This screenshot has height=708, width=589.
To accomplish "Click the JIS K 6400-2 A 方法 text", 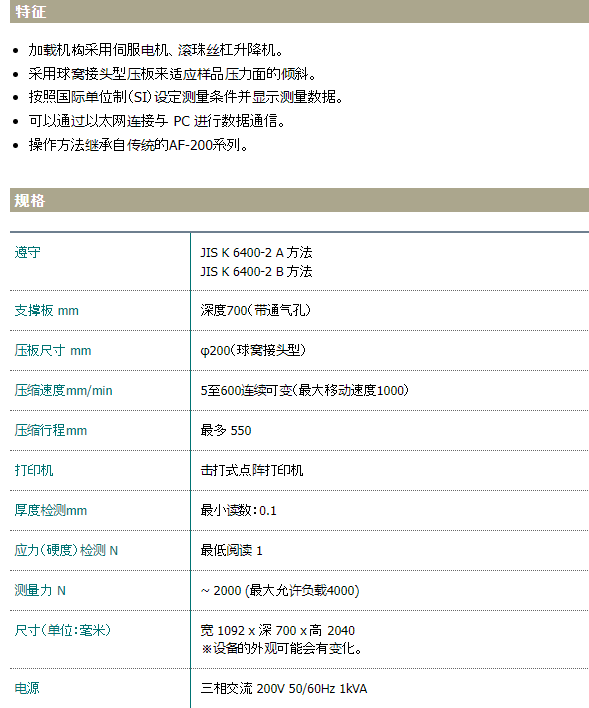I will pos(256,252).
